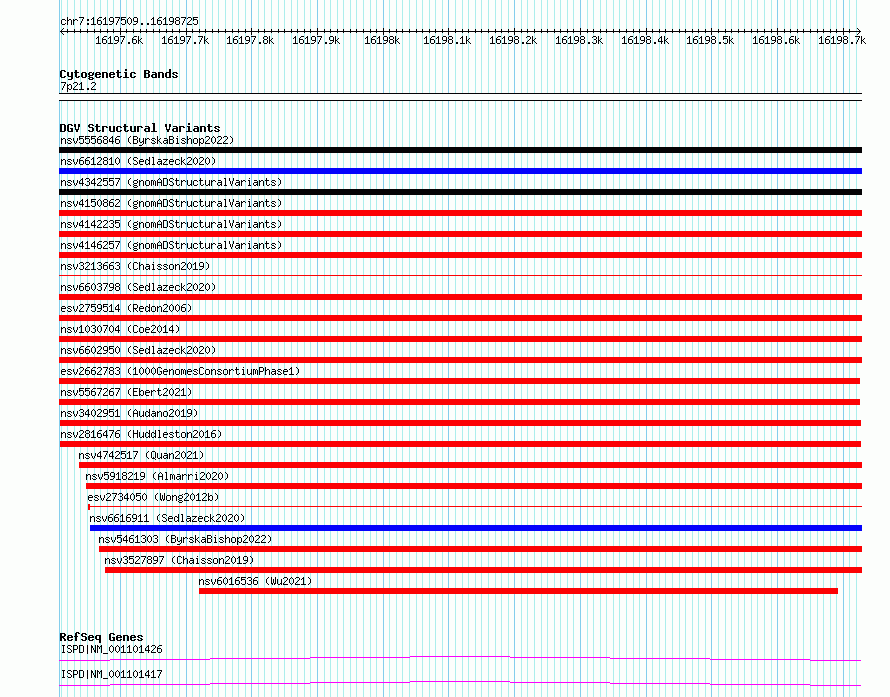The height and width of the screenshot is (697, 890).
Task: Click the nsv4150862 (gnomADStructuralVariants) label
Action: (x=171, y=203)
